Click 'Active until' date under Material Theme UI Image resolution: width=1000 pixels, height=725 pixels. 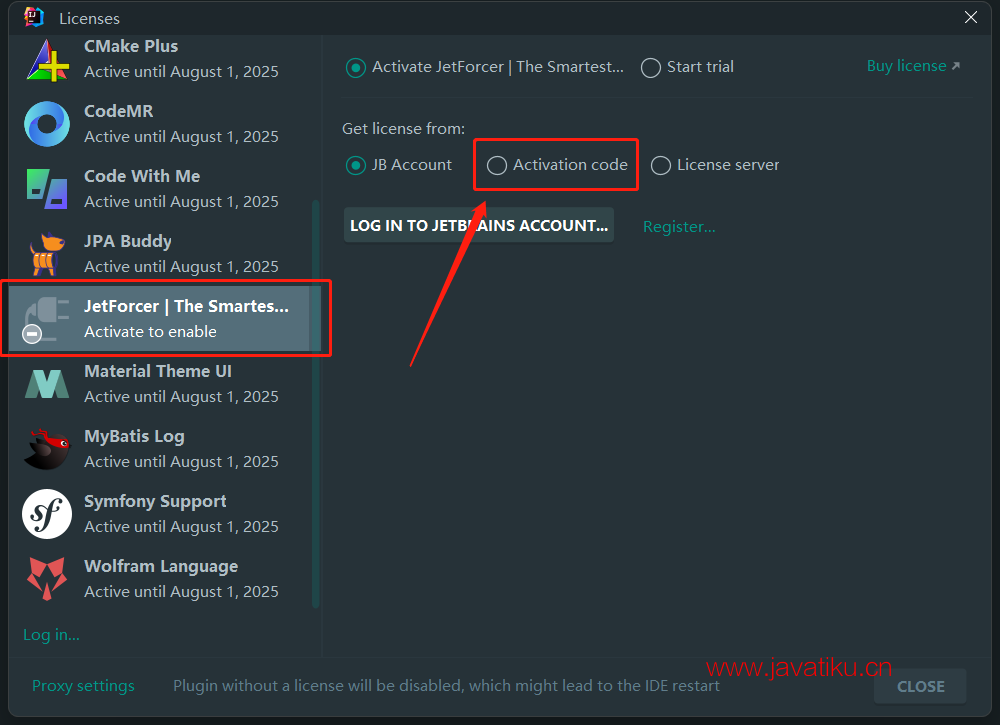click(x=181, y=397)
